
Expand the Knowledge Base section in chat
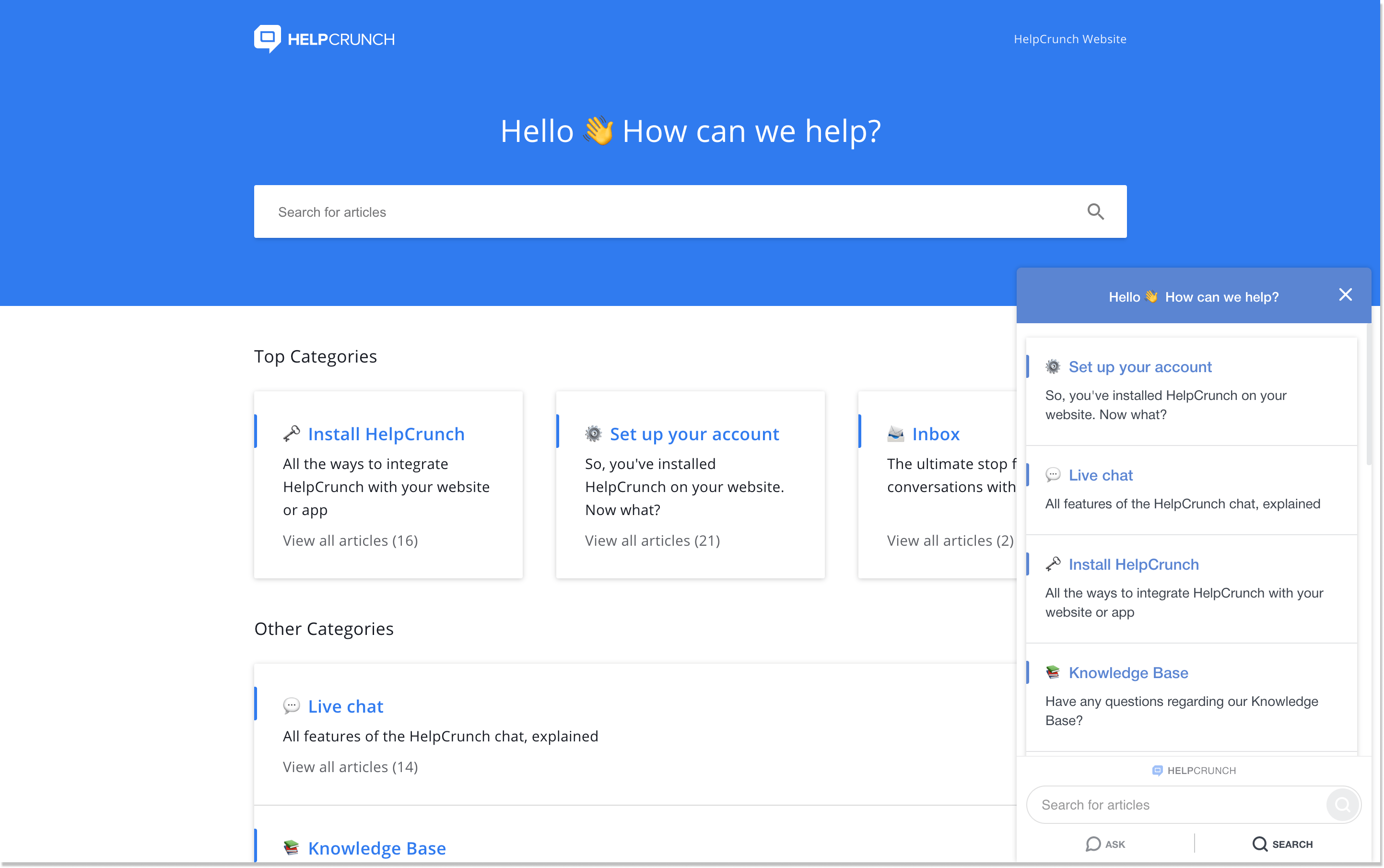pyautogui.click(x=1128, y=672)
